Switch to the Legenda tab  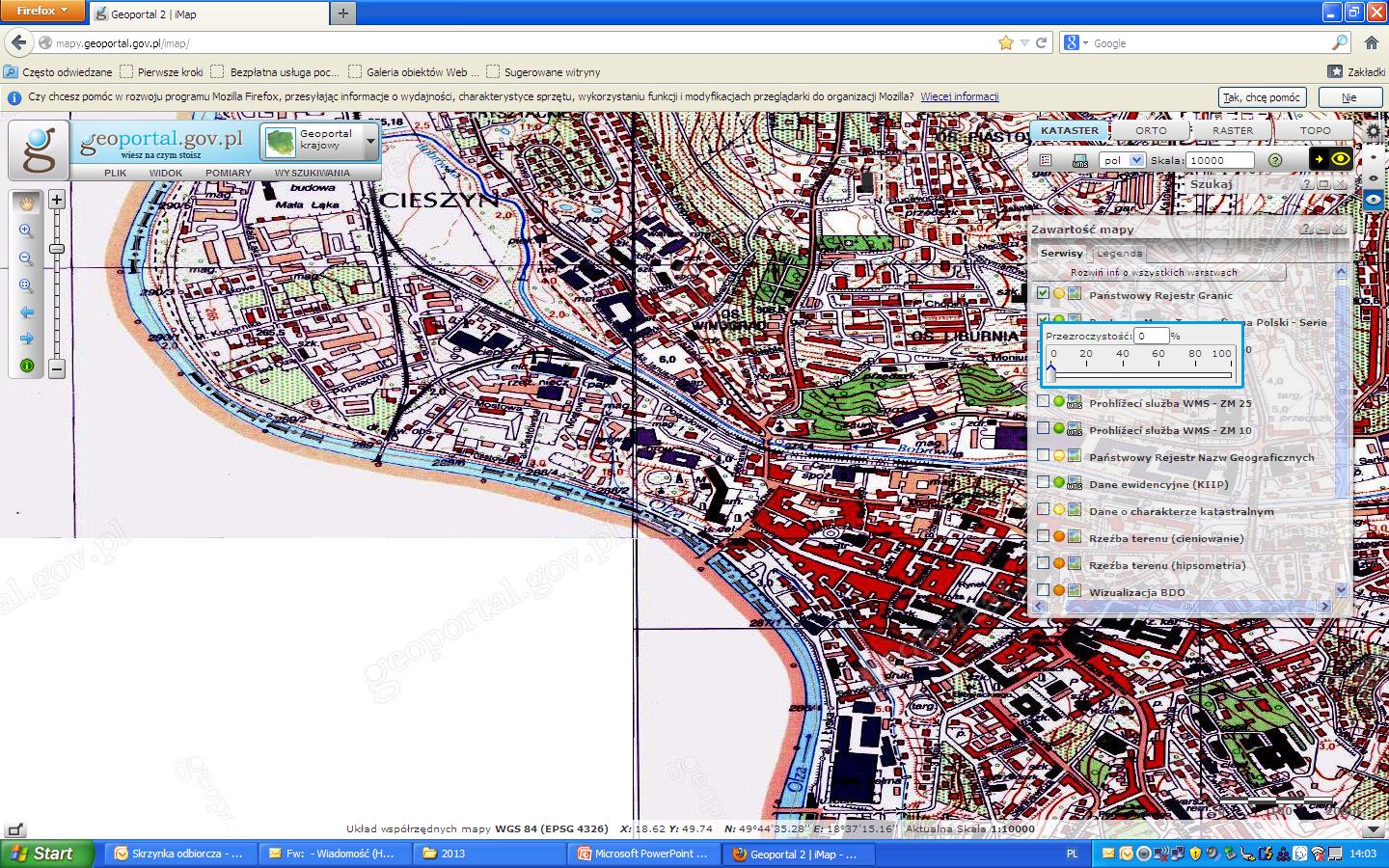[x=1119, y=253]
